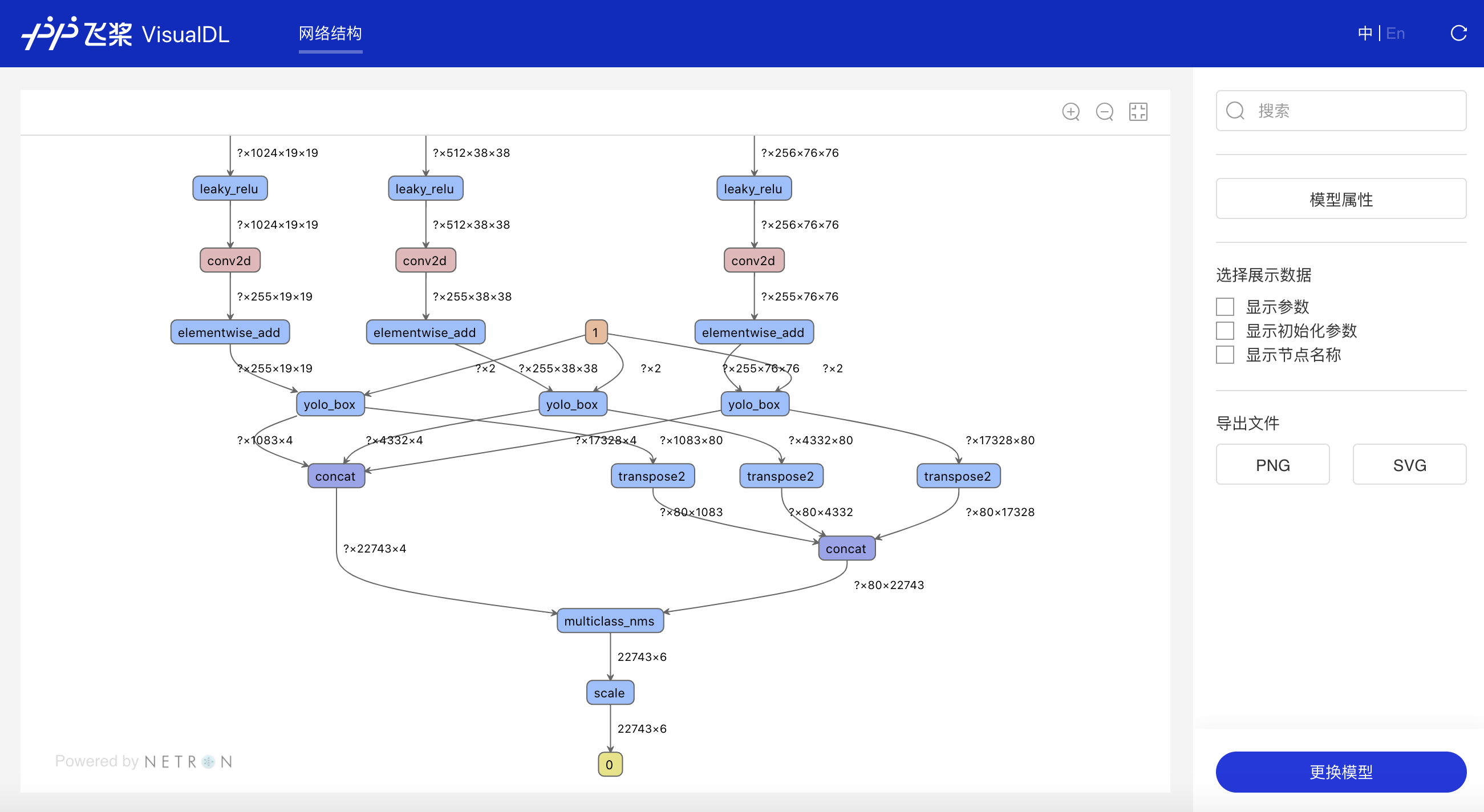Click the 更换模型 button
1484x812 pixels.
[x=1340, y=772]
